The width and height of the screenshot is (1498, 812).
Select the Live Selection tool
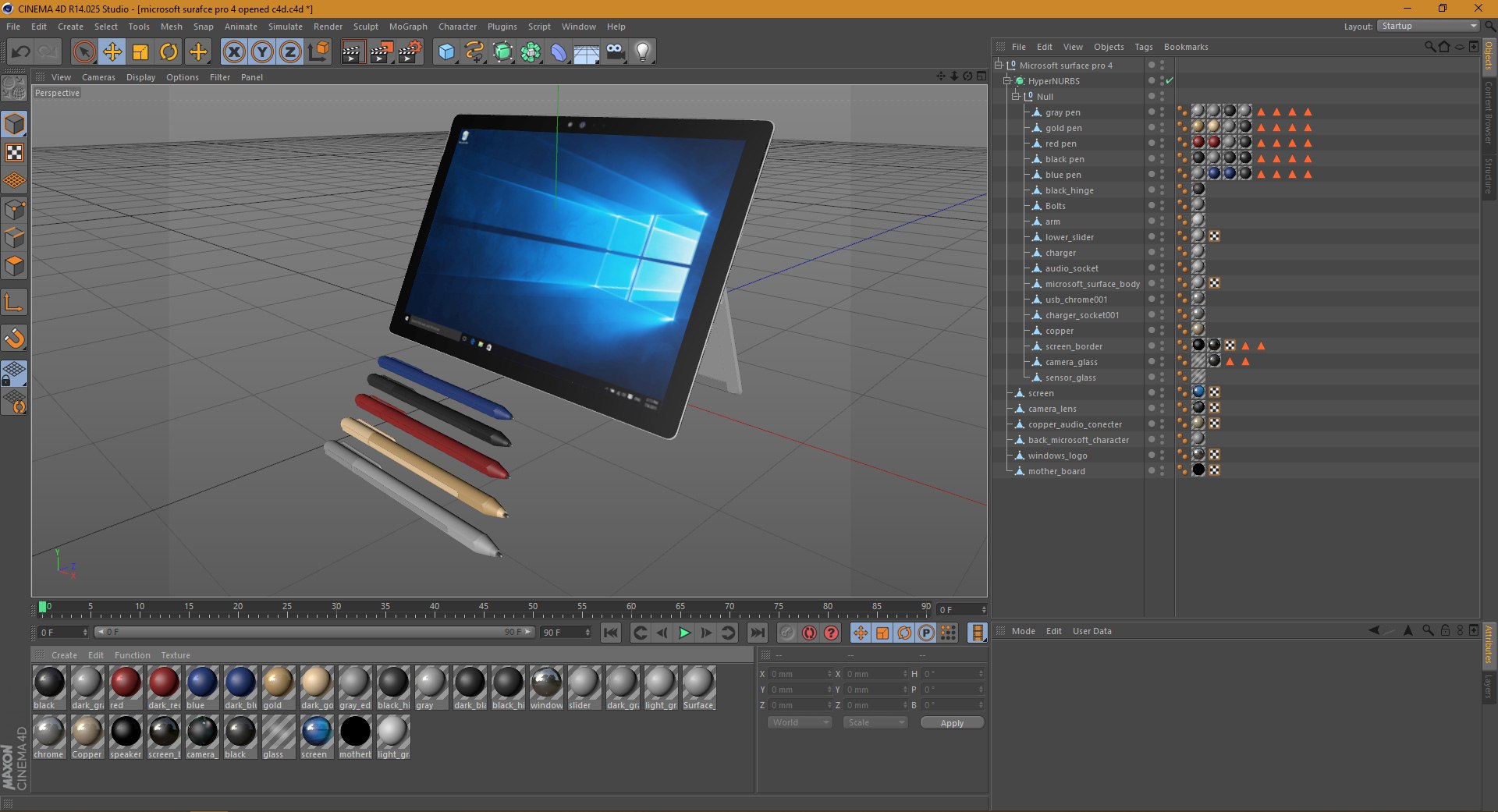pyautogui.click(x=83, y=52)
